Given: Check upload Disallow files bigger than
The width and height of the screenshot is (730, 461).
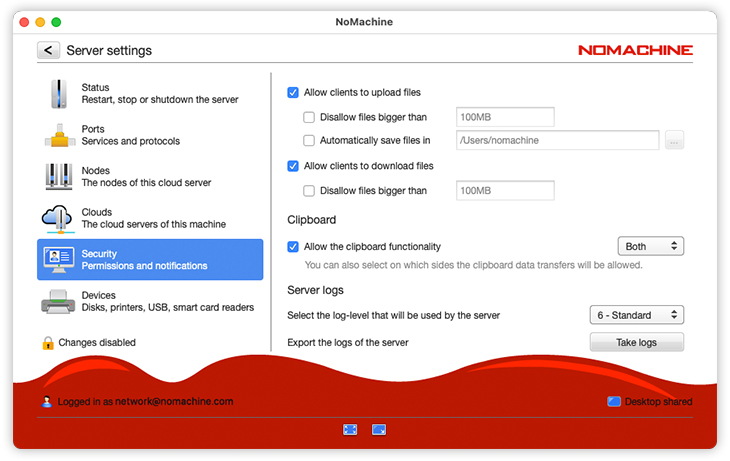Looking at the screenshot, I should pyautogui.click(x=309, y=117).
